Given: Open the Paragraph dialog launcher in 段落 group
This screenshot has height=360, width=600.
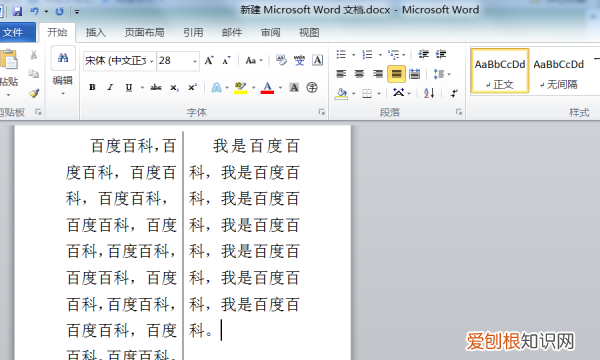Looking at the screenshot, I should tap(458, 112).
